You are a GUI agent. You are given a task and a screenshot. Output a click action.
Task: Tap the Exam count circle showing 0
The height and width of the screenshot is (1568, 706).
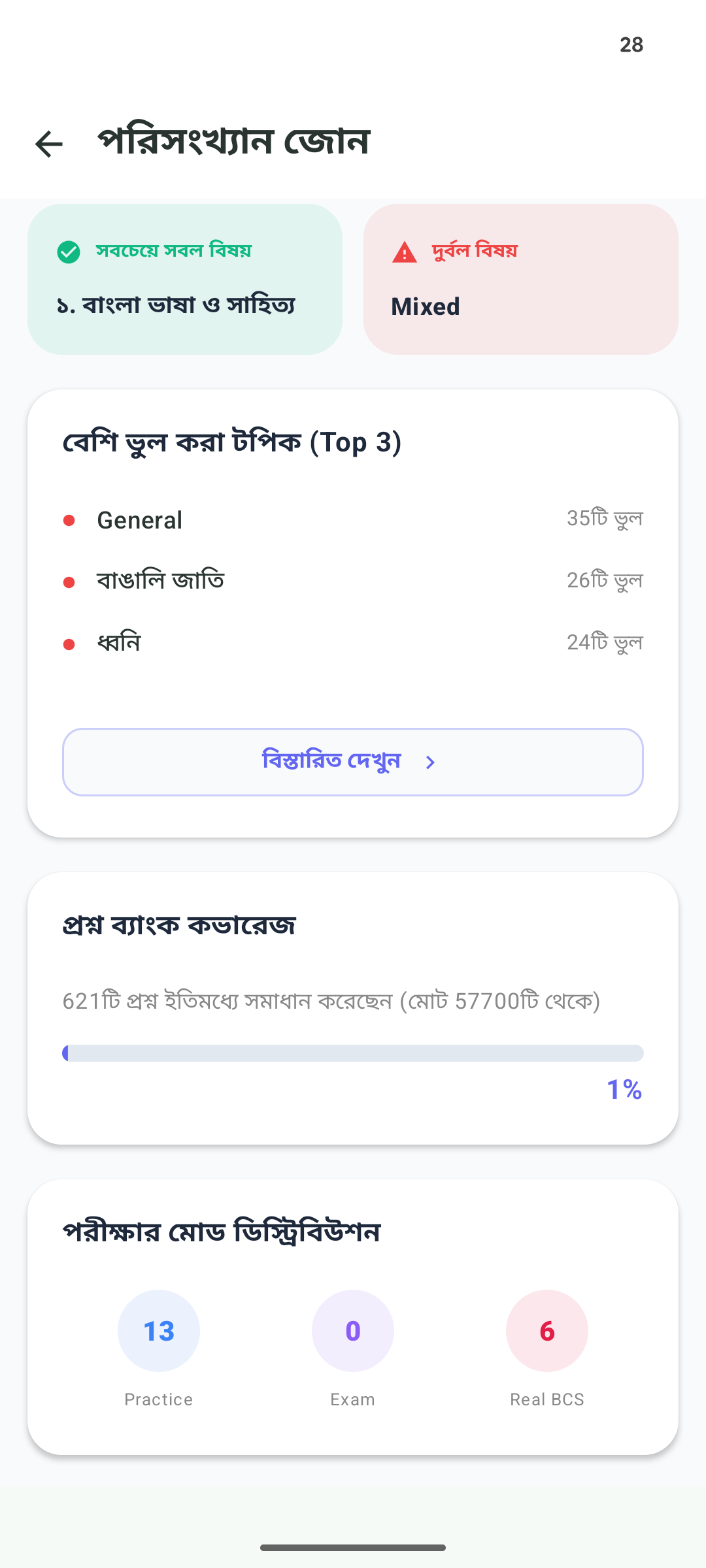pos(353,1331)
